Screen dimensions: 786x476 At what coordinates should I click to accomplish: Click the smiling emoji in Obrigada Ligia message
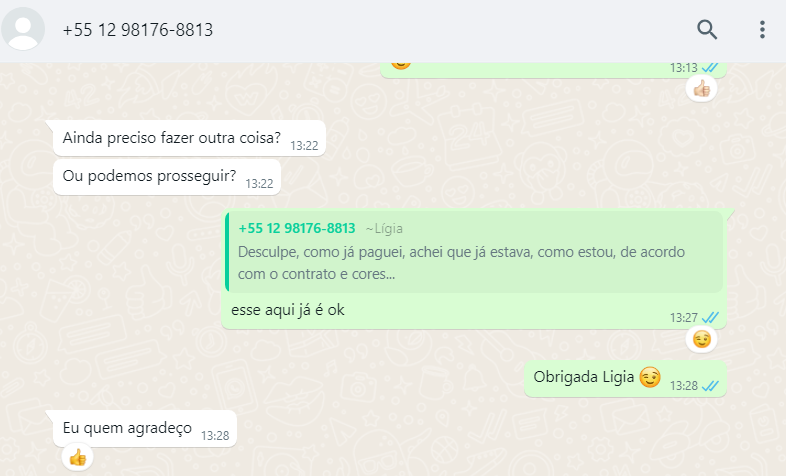pyautogui.click(x=650, y=377)
